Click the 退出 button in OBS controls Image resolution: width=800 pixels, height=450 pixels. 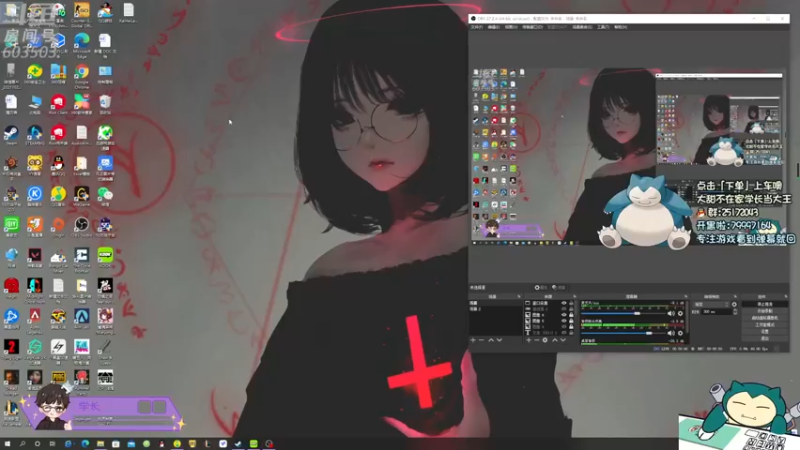pos(765,338)
